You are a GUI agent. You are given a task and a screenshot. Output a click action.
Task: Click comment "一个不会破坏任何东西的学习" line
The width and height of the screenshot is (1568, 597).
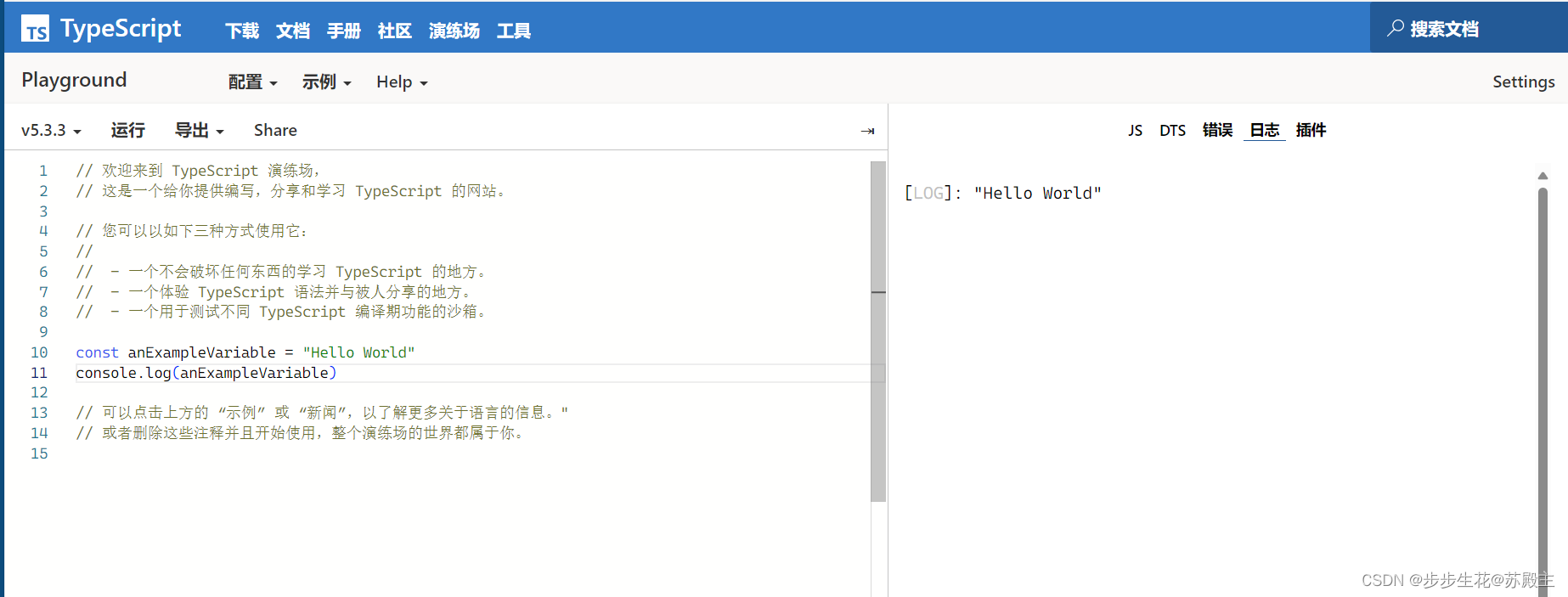[x=282, y=272]
